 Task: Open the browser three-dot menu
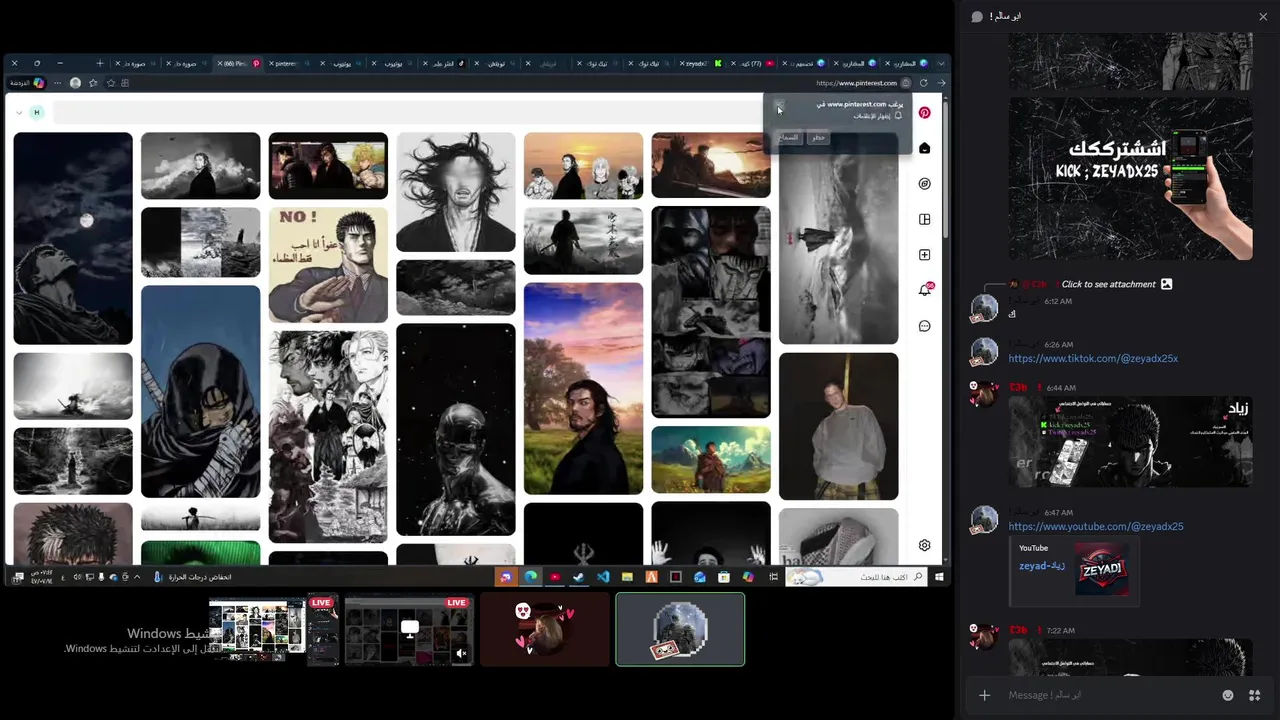coord(59,83)
